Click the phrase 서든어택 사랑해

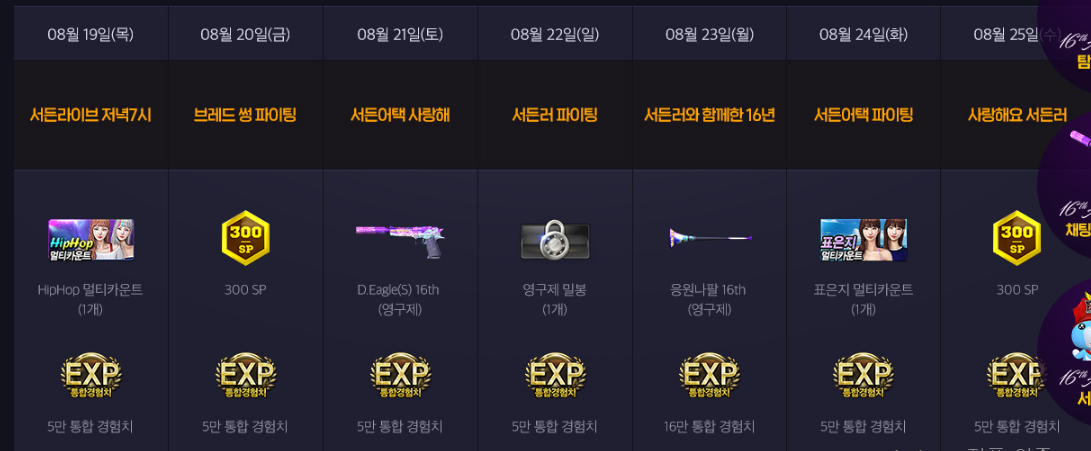pos(400,116)
